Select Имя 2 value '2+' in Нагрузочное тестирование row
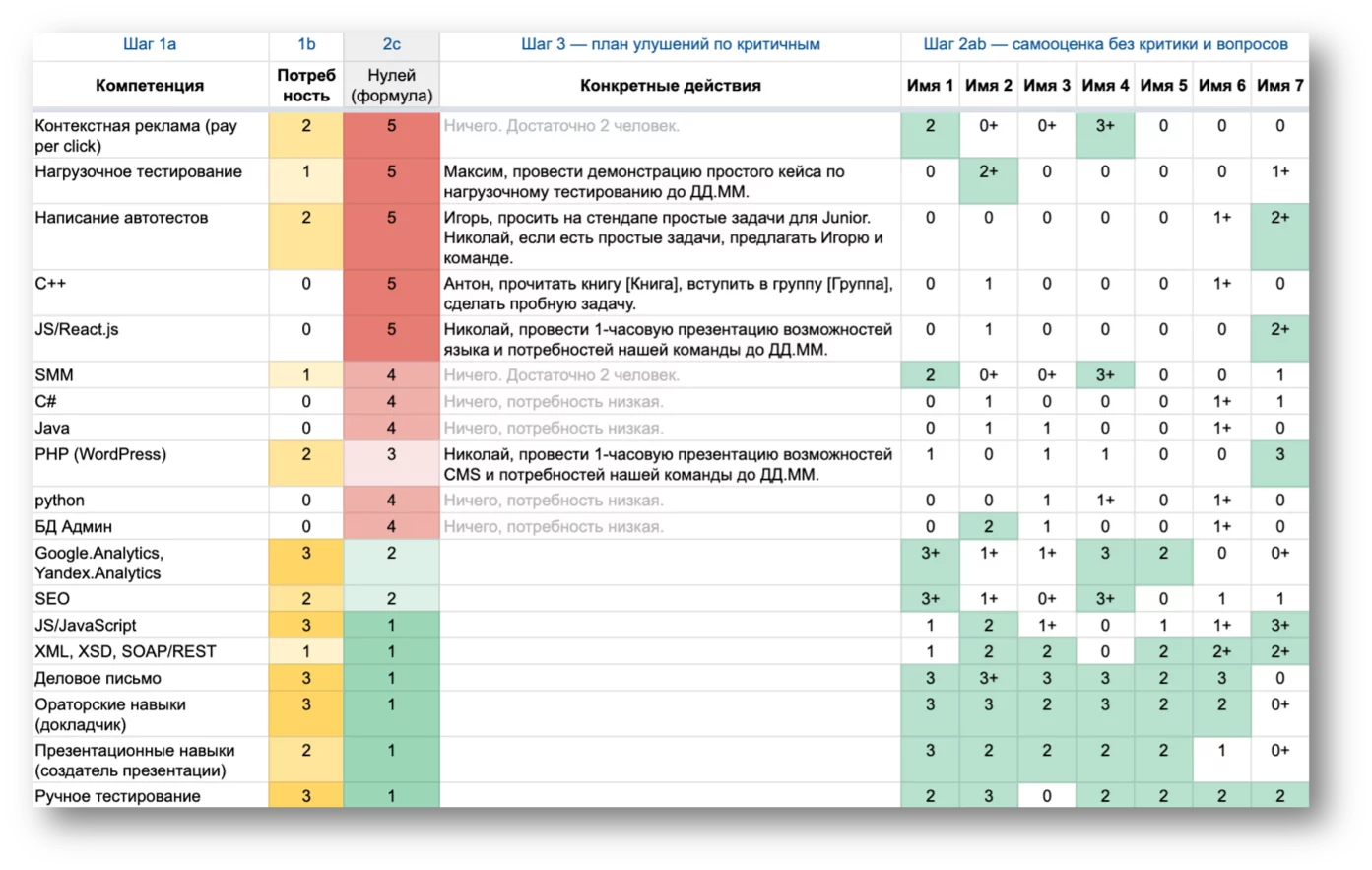 click(988, 181)
